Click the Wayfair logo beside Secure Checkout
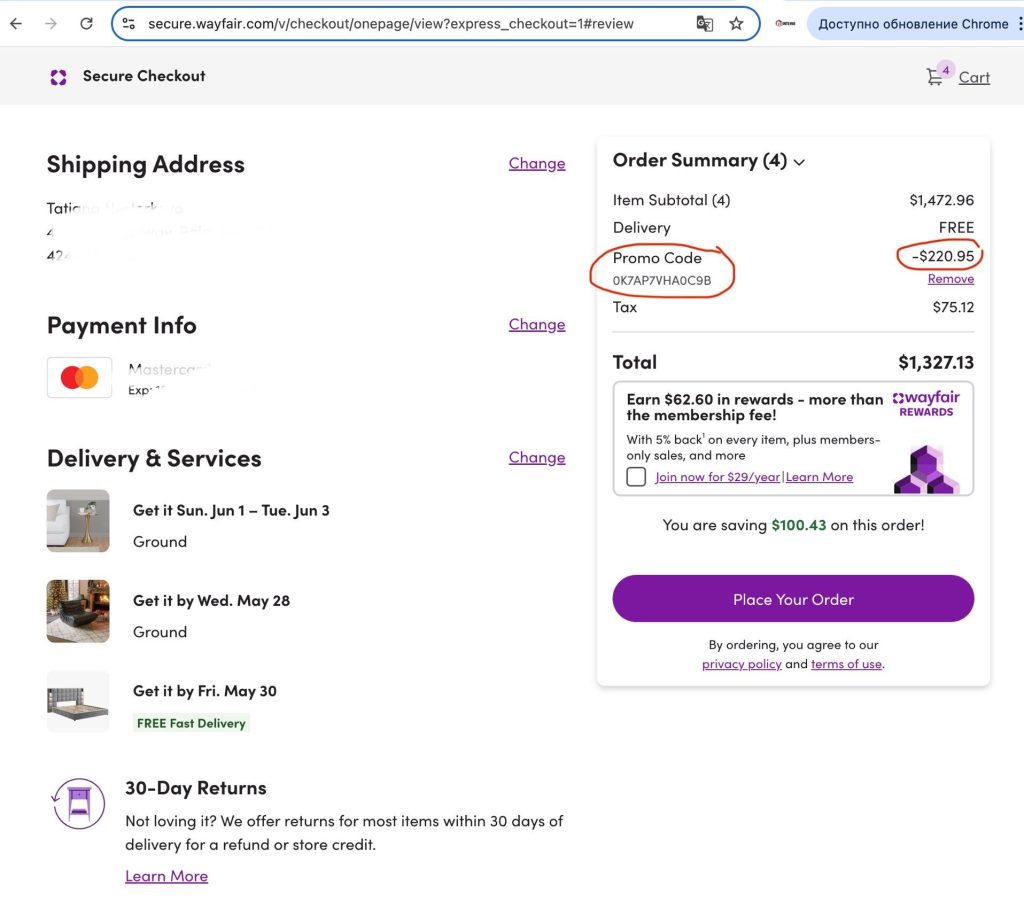This screenshot has width=1024, height=923. pyautogui.click(x=58, y=77)
